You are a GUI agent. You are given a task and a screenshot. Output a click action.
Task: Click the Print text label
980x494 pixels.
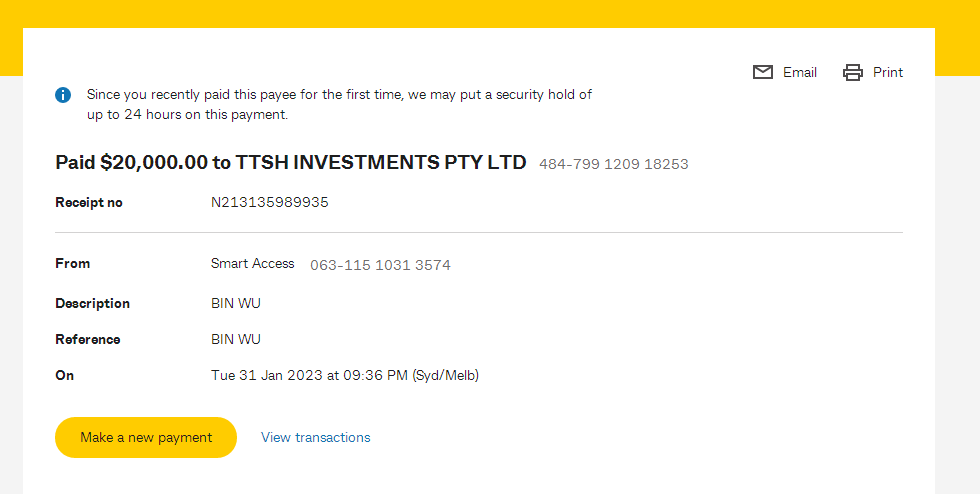888,73
